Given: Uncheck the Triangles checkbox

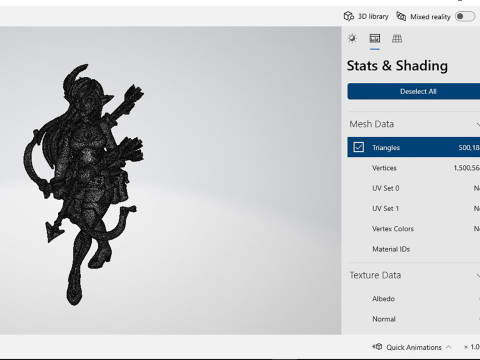Looking at the screenshot, I should click(359, 147).
